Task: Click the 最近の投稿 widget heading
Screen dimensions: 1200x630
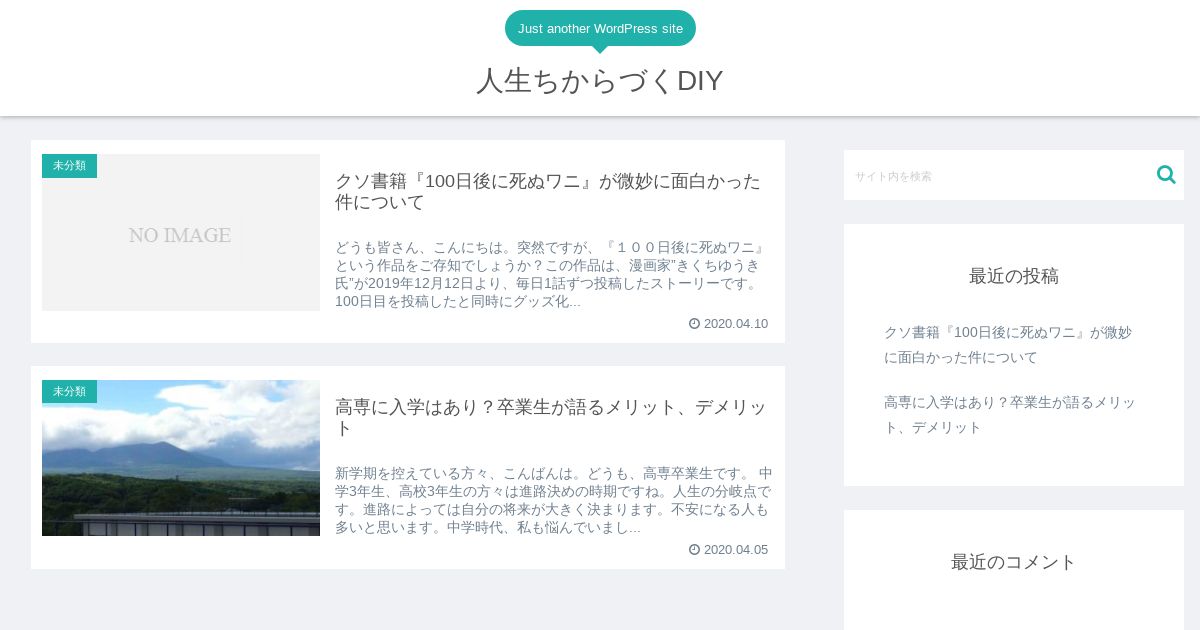Action: tap(1014, 276)
